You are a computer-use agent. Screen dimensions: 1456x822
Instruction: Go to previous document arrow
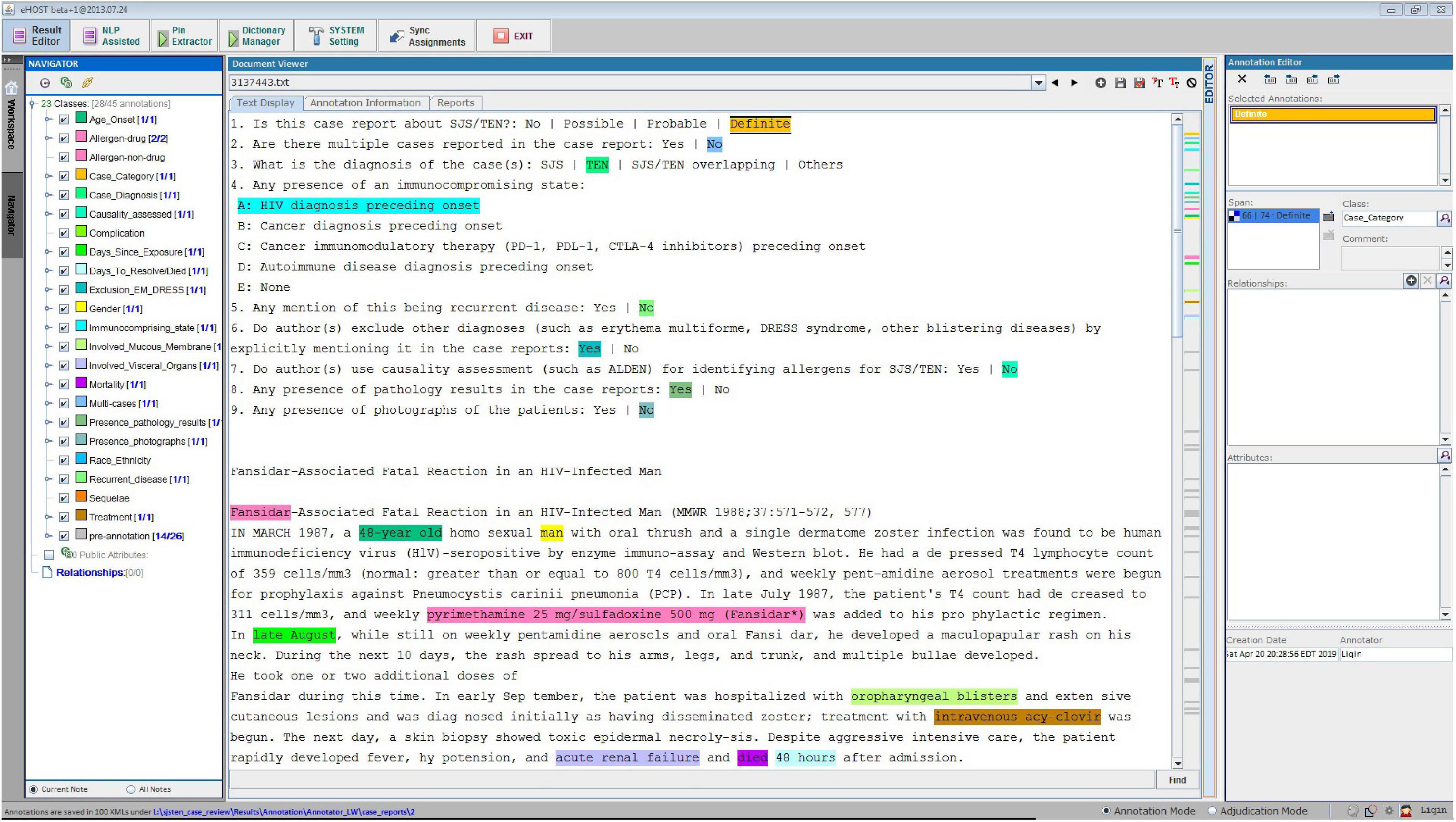pyautogui.click(x=1055, y=83)
